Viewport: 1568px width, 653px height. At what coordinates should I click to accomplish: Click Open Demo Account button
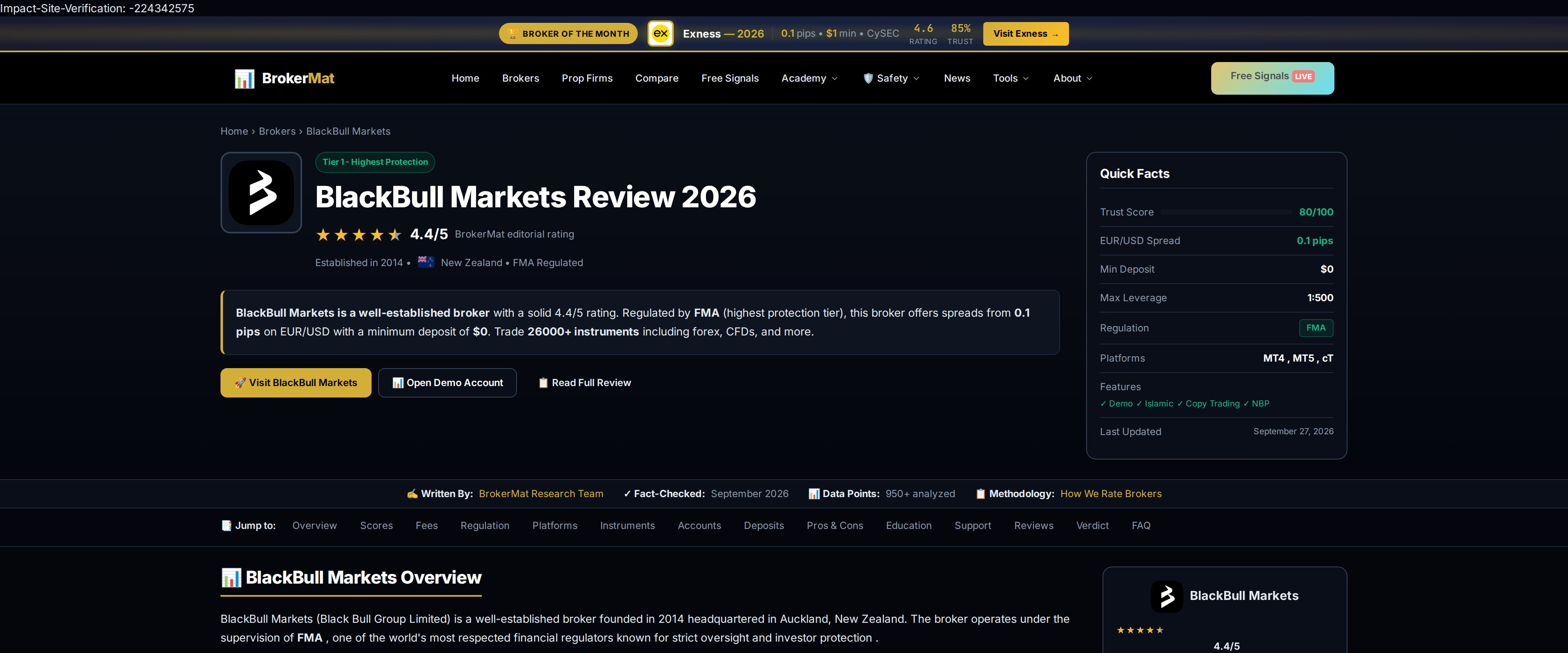448,383
